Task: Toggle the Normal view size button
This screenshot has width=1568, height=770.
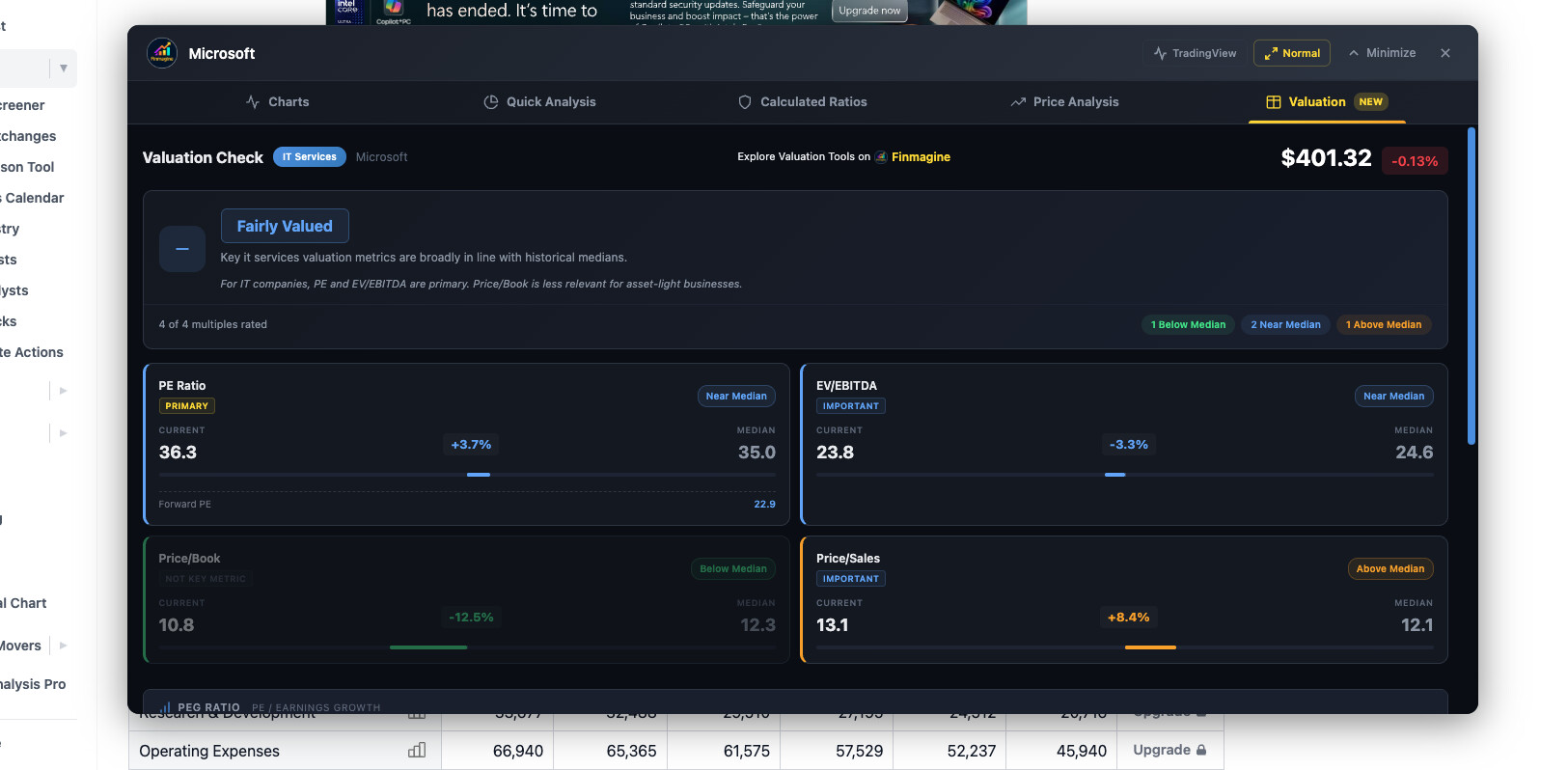Action: tap(1292, 53)
